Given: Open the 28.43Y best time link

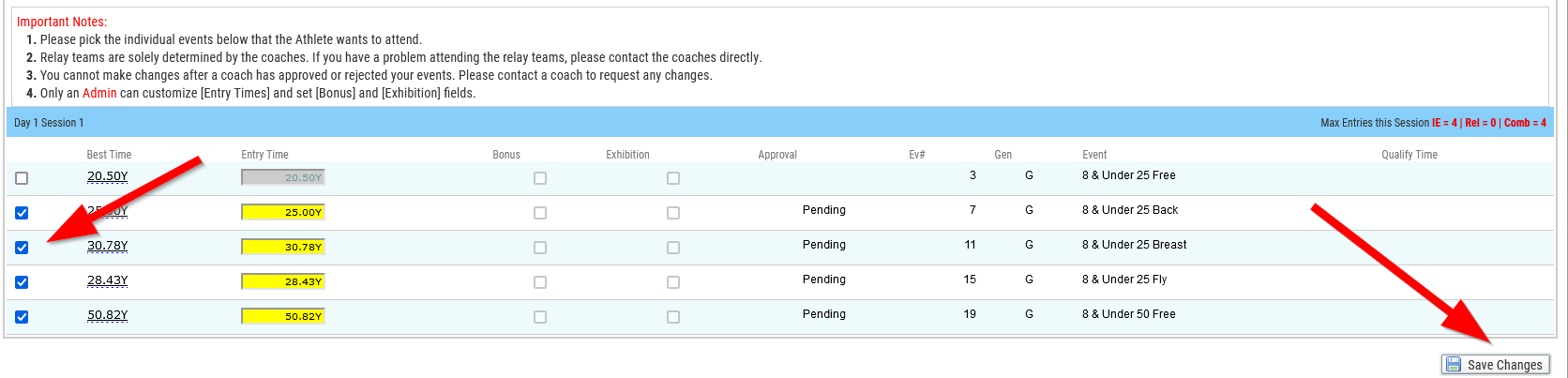Looking at the screenshot, I should click(x=107, y=280).
